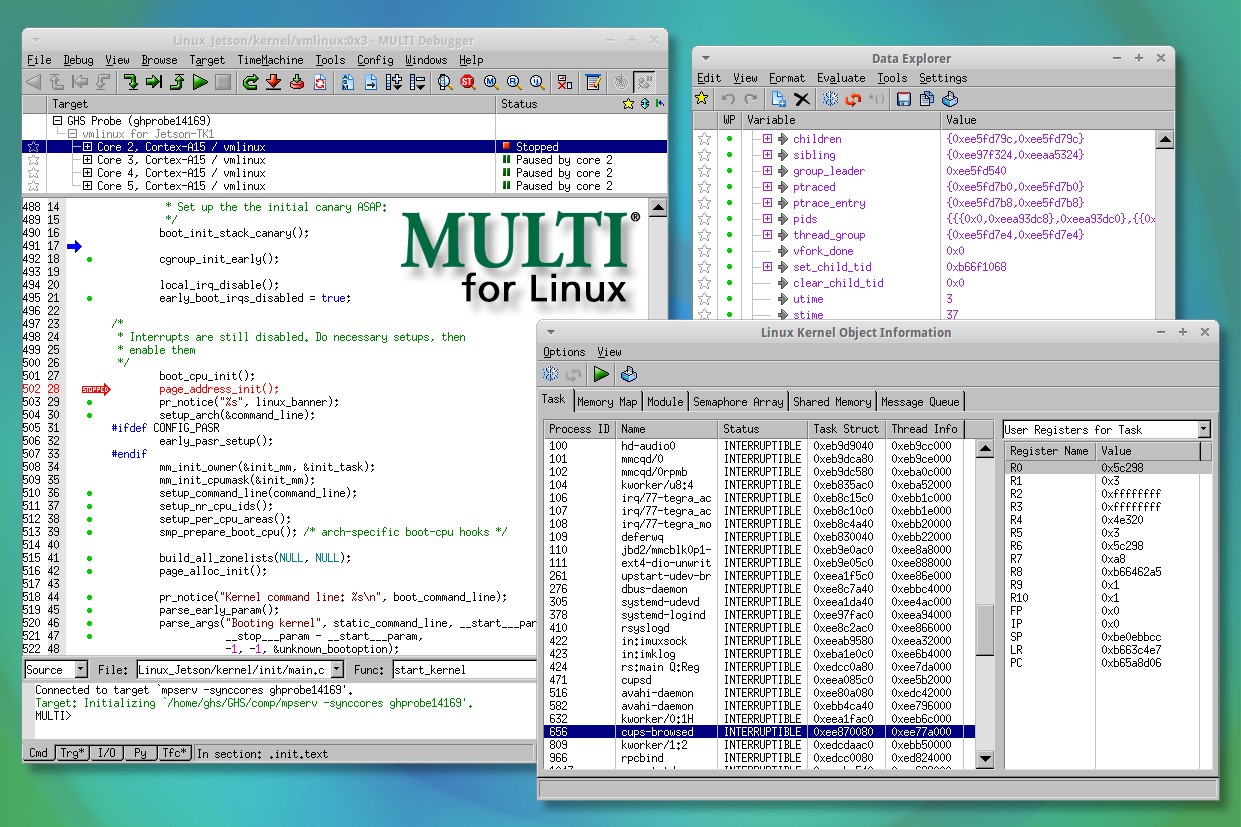The image size is (1241, 827).
Task: Click the red ST magnifier search icon
Action: (x=467, y=82)
